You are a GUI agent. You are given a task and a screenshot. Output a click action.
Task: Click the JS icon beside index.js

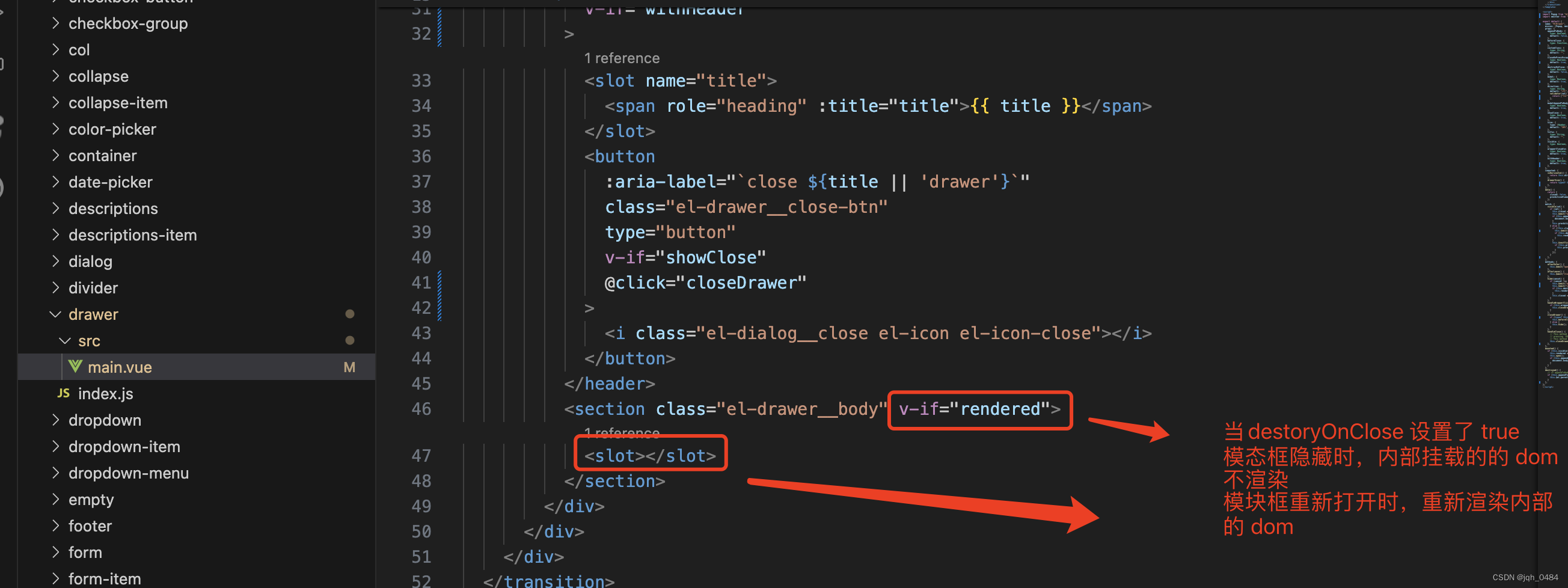pos(63,393)
